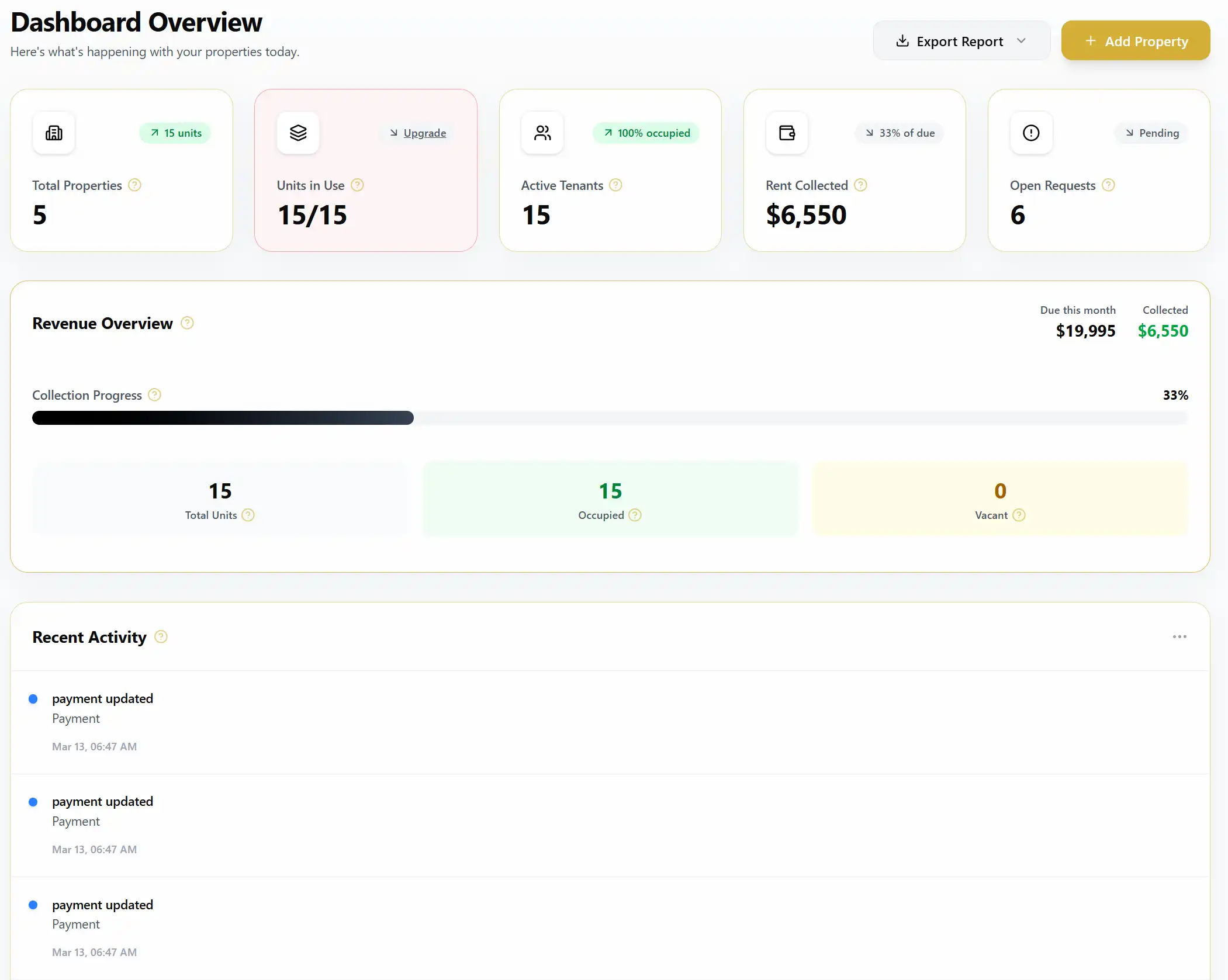Click the Collection Progress bar
The image size is (1228, 980).
point(610,418)
